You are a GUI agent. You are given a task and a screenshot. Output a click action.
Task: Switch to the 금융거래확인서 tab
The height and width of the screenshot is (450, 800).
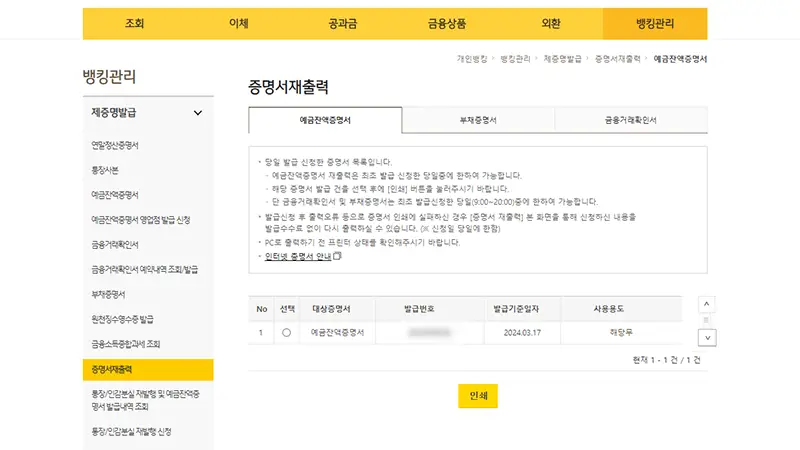pos(631,120)
